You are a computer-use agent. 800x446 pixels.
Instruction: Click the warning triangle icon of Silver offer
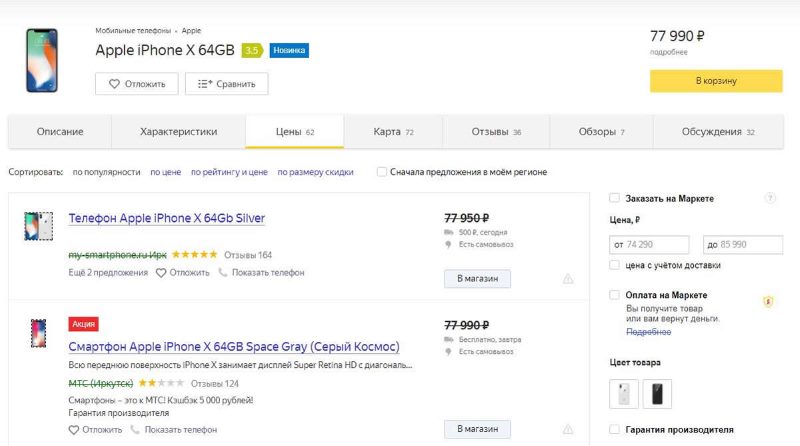pyautogui.click(x=568, y=279)
